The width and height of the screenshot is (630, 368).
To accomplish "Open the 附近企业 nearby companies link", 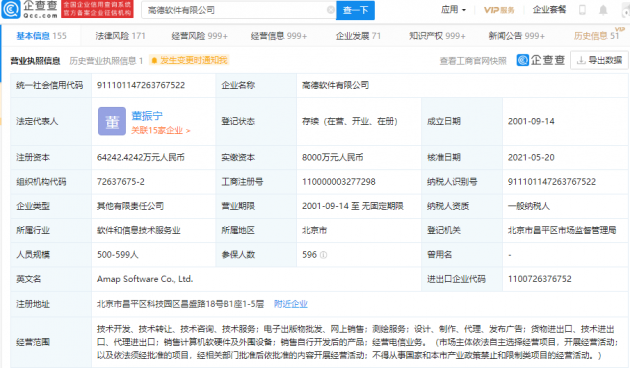I will click(291, 304).
